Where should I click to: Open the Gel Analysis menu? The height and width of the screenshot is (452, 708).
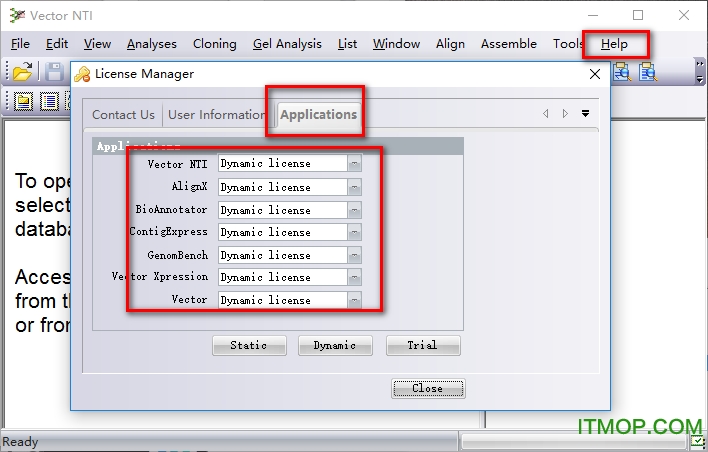tap(287, 44)
